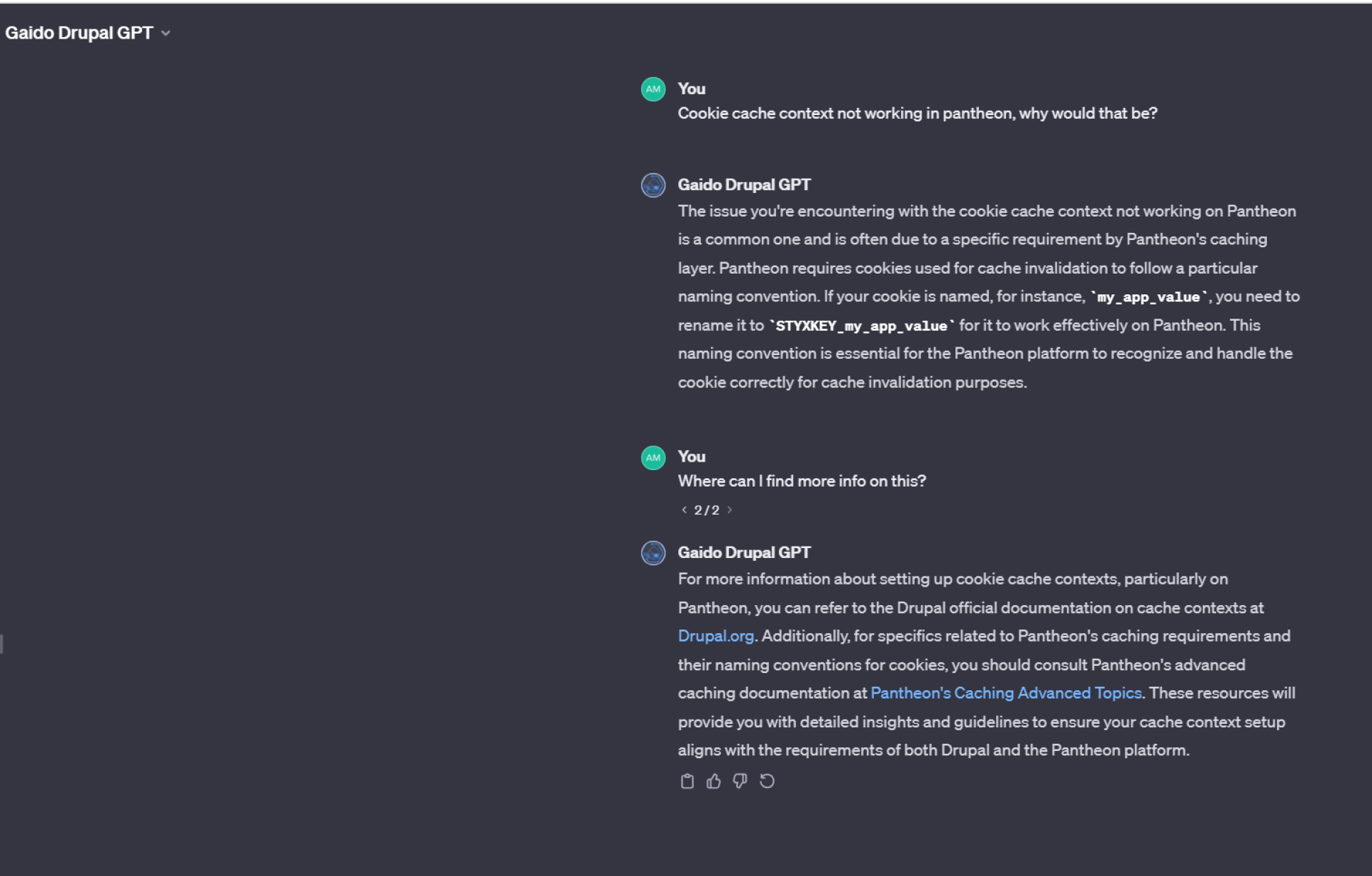The height and width of the screenshot is (876, 1372).
Task: Go to next message version arrow
Action: tap(730, 509)
